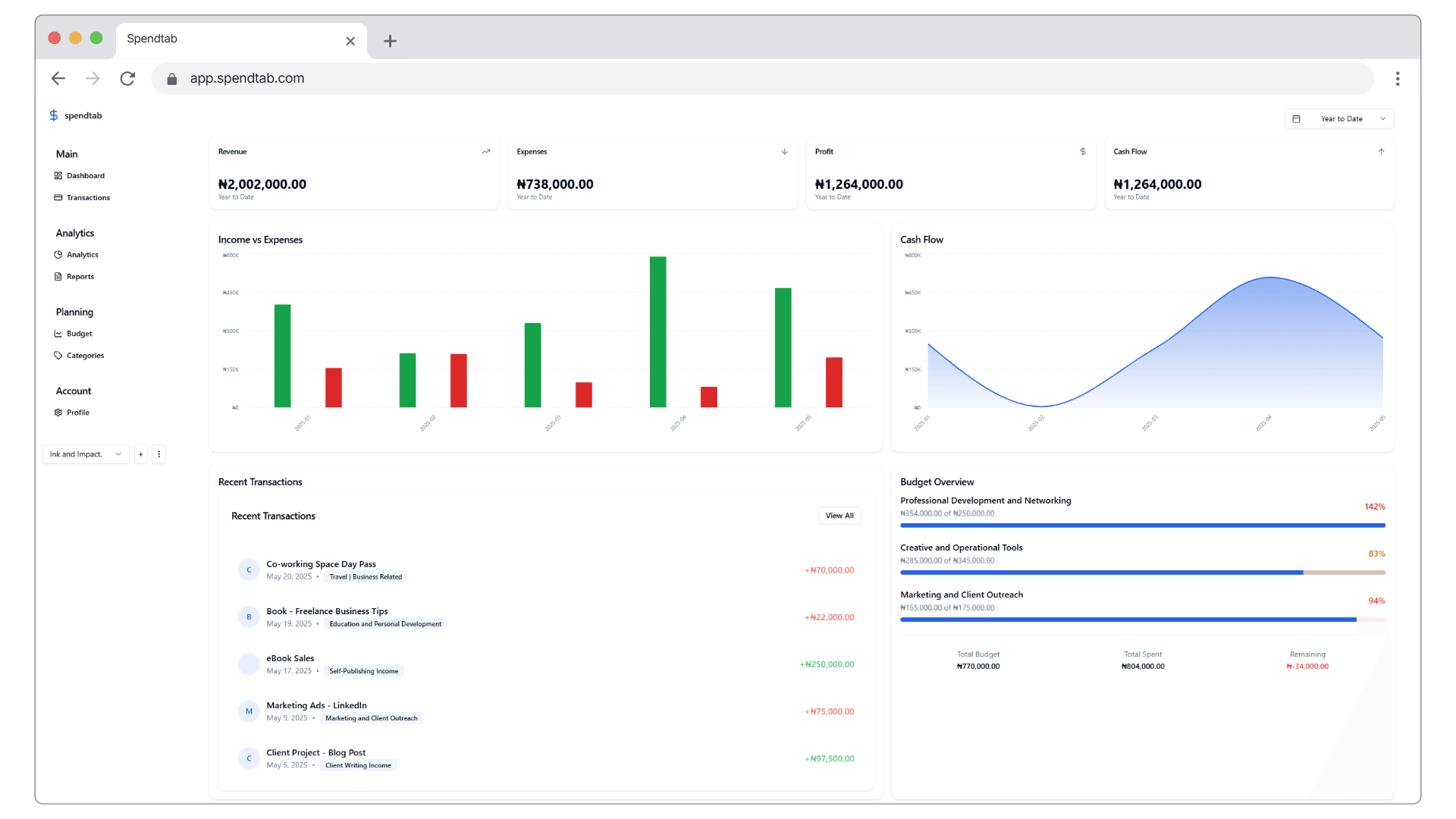Open Transactions page in the sidebar
1456x819 pixels.
coord(87,198)
